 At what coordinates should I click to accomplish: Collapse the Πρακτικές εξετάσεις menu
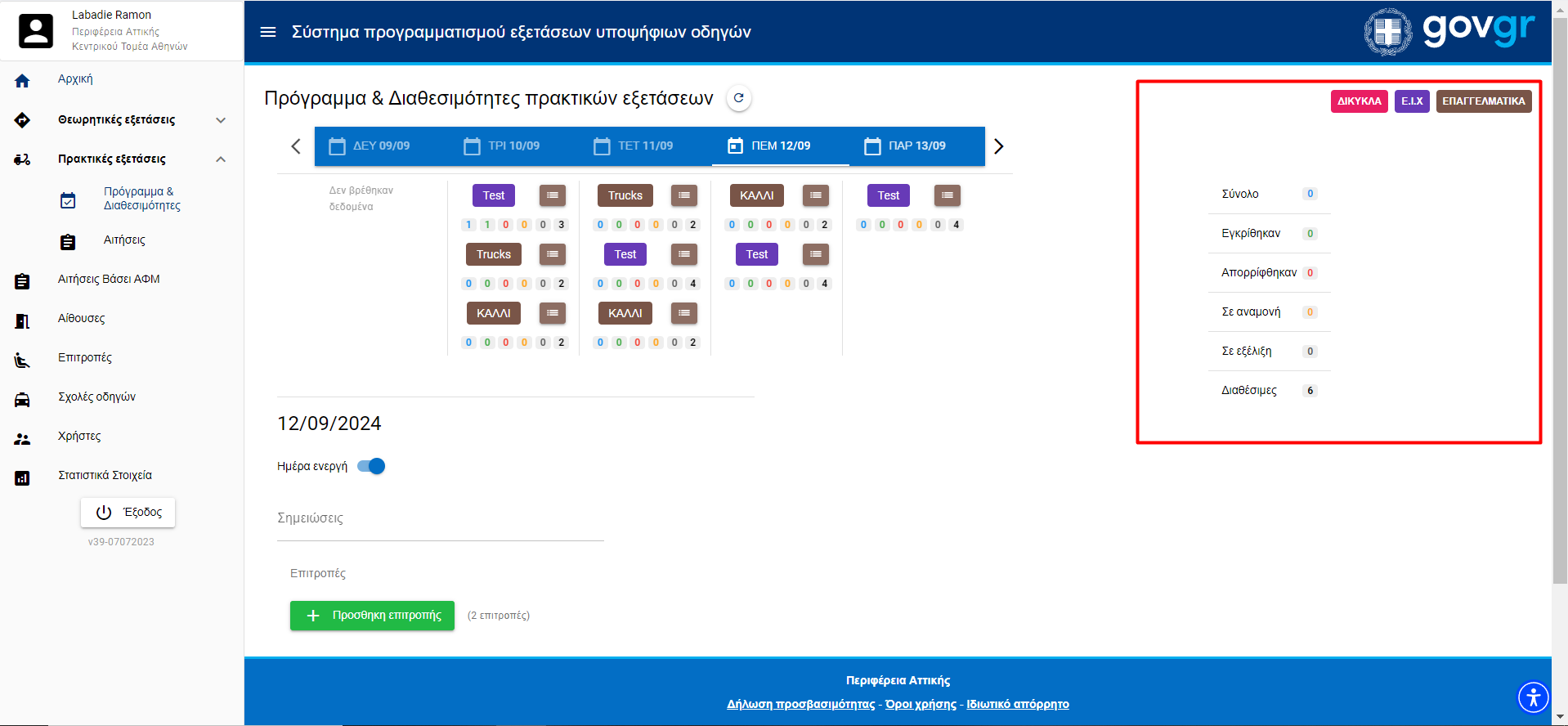221,159
